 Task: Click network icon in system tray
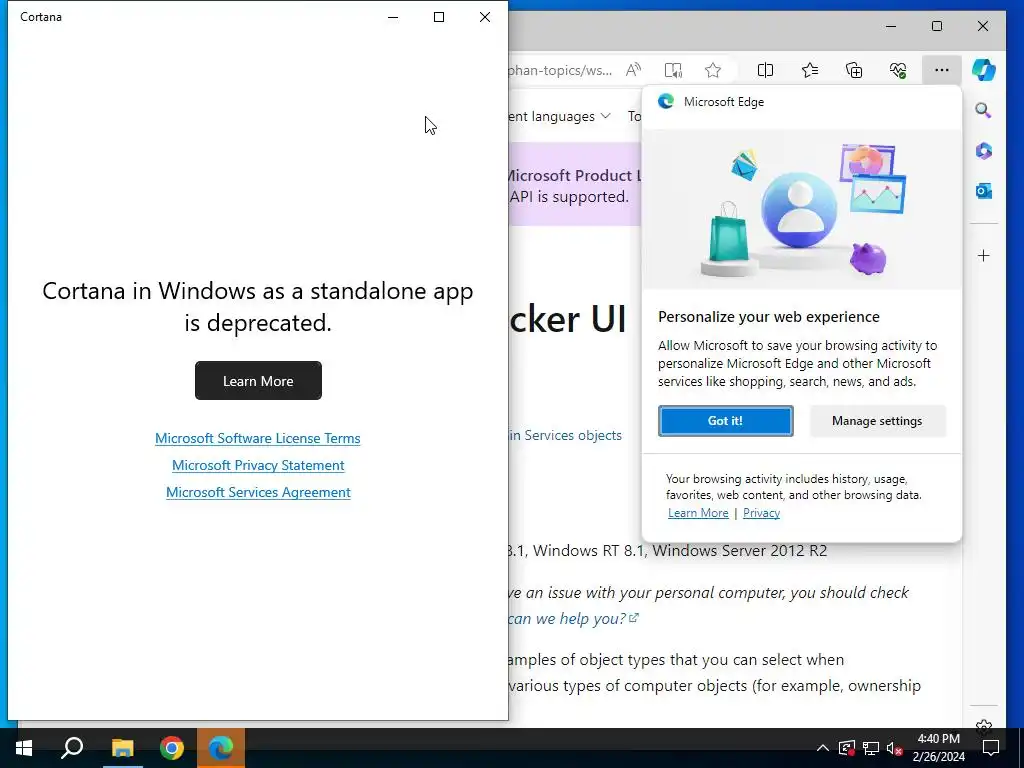(871, 748)
